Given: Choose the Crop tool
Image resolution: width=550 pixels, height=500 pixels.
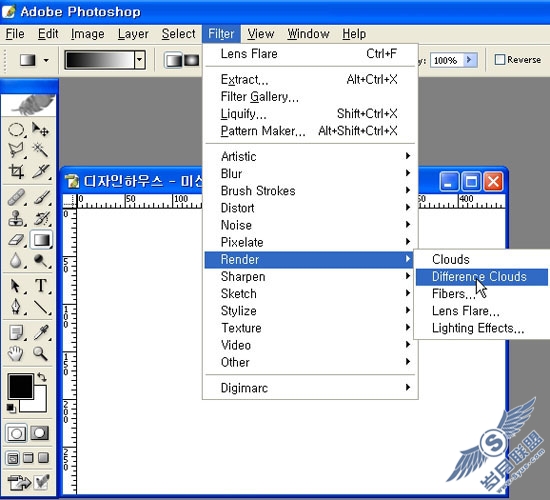Looking at the screenshot, I should click(x=16, y=171).
